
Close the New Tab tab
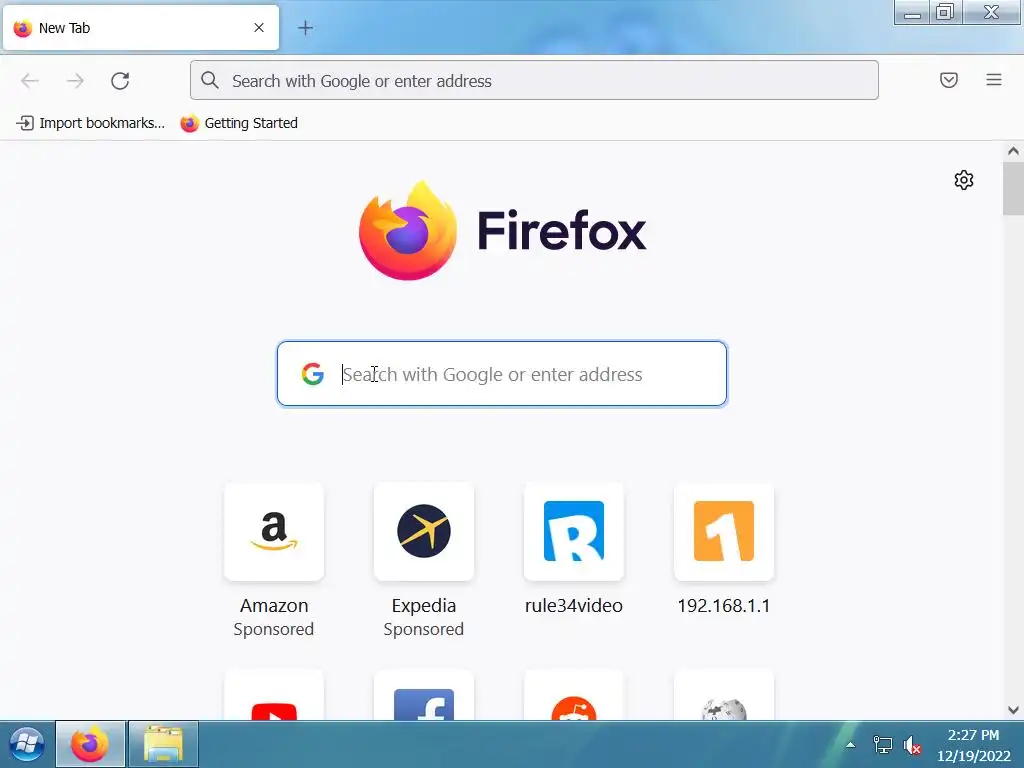259,27
